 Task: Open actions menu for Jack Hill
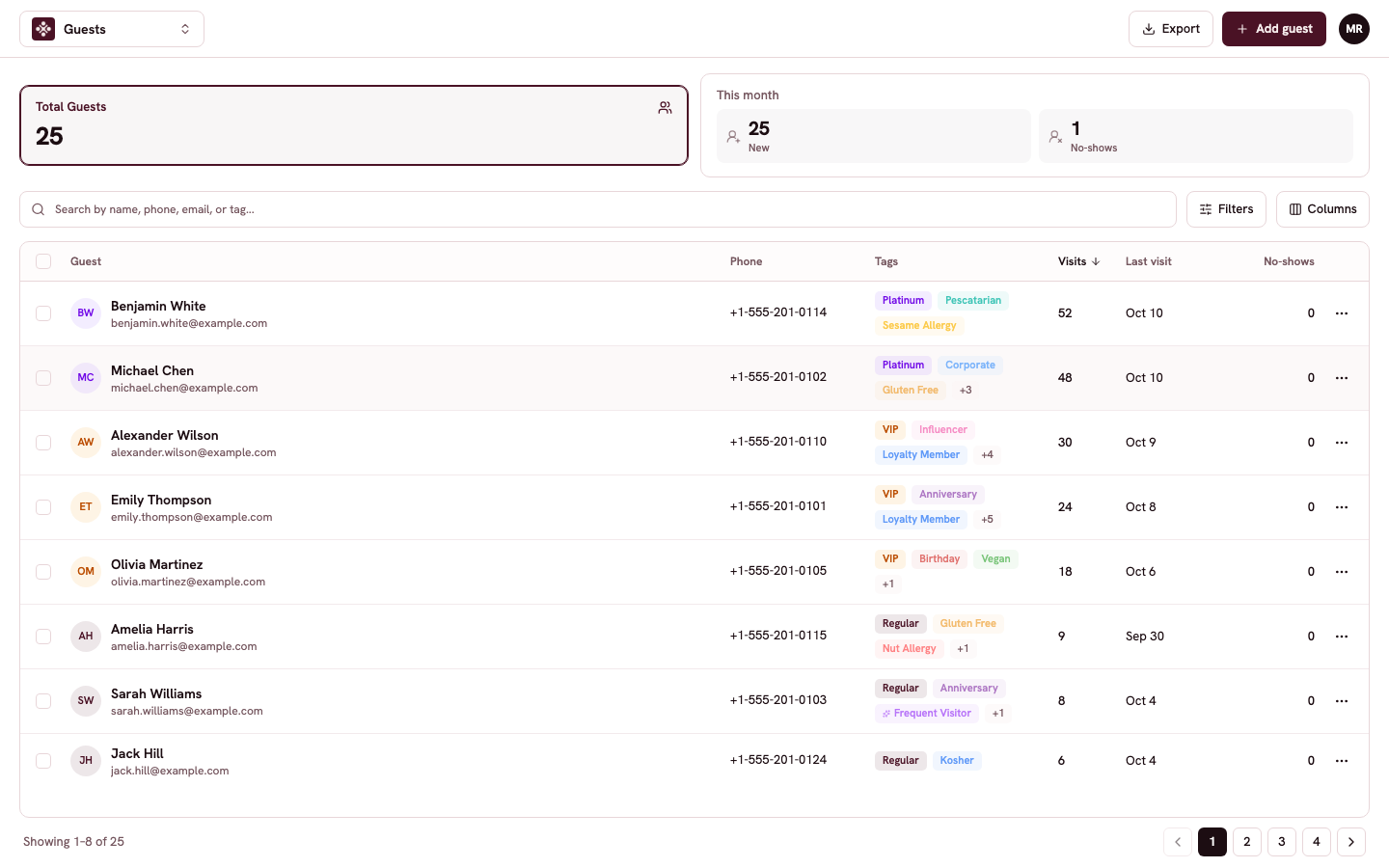pyautogui.click(x=1342, y=761)
